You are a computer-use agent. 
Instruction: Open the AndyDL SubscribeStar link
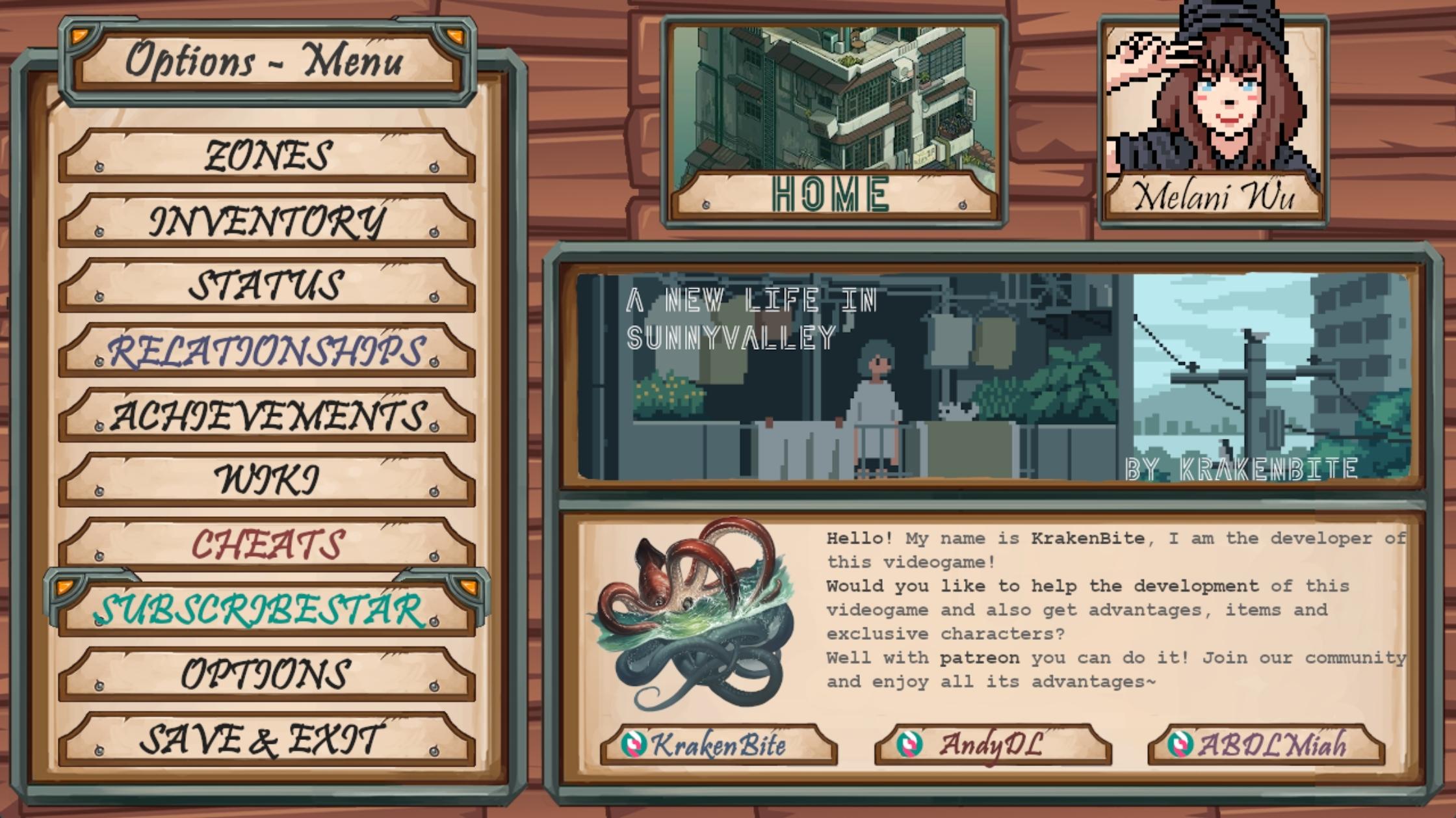993,745
